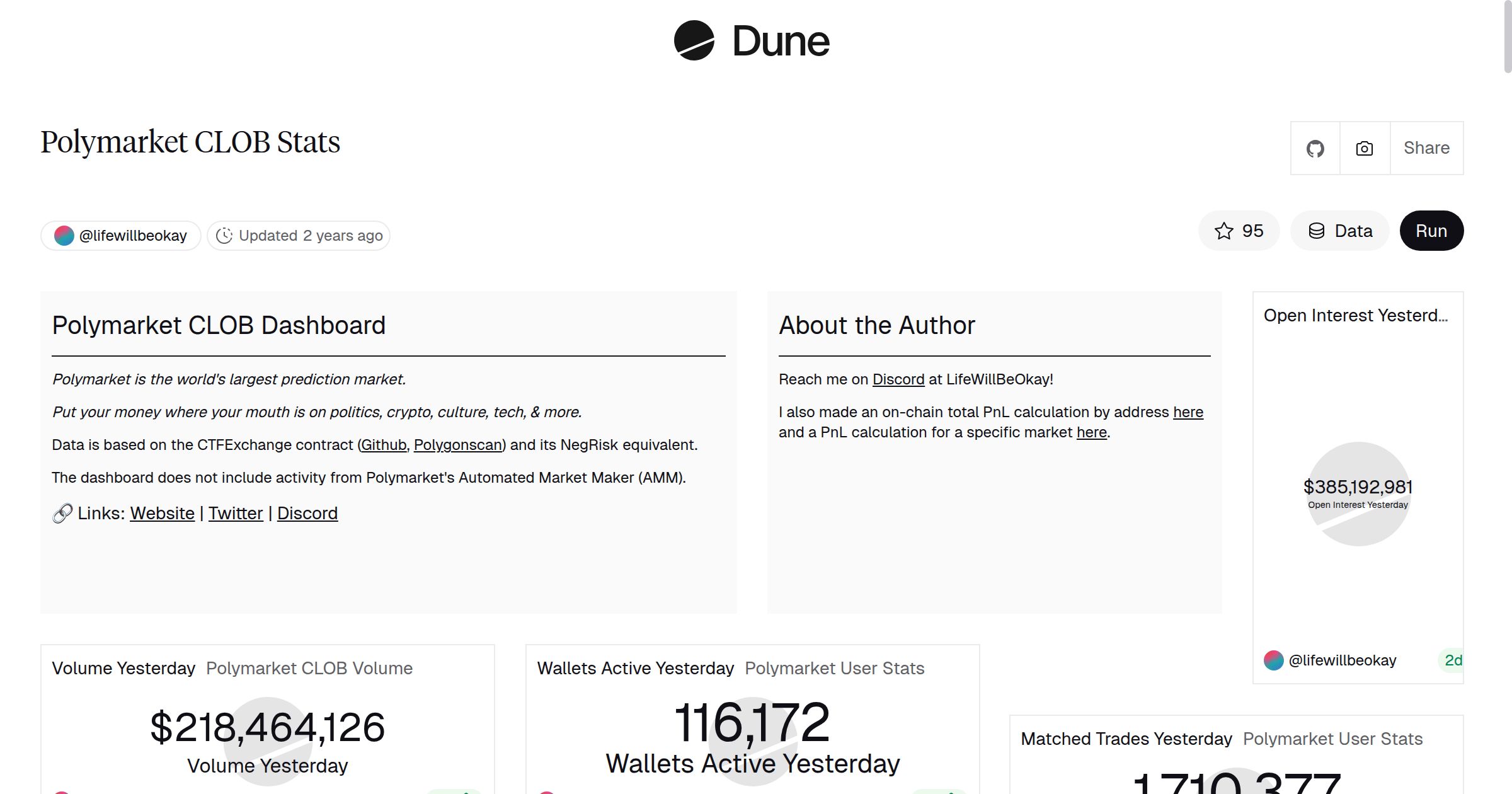Click the database icon on the Data button
Image resolution: width=1512 pixels, height=794 pixels.
pyautogui.click(x=1317, y=231)
